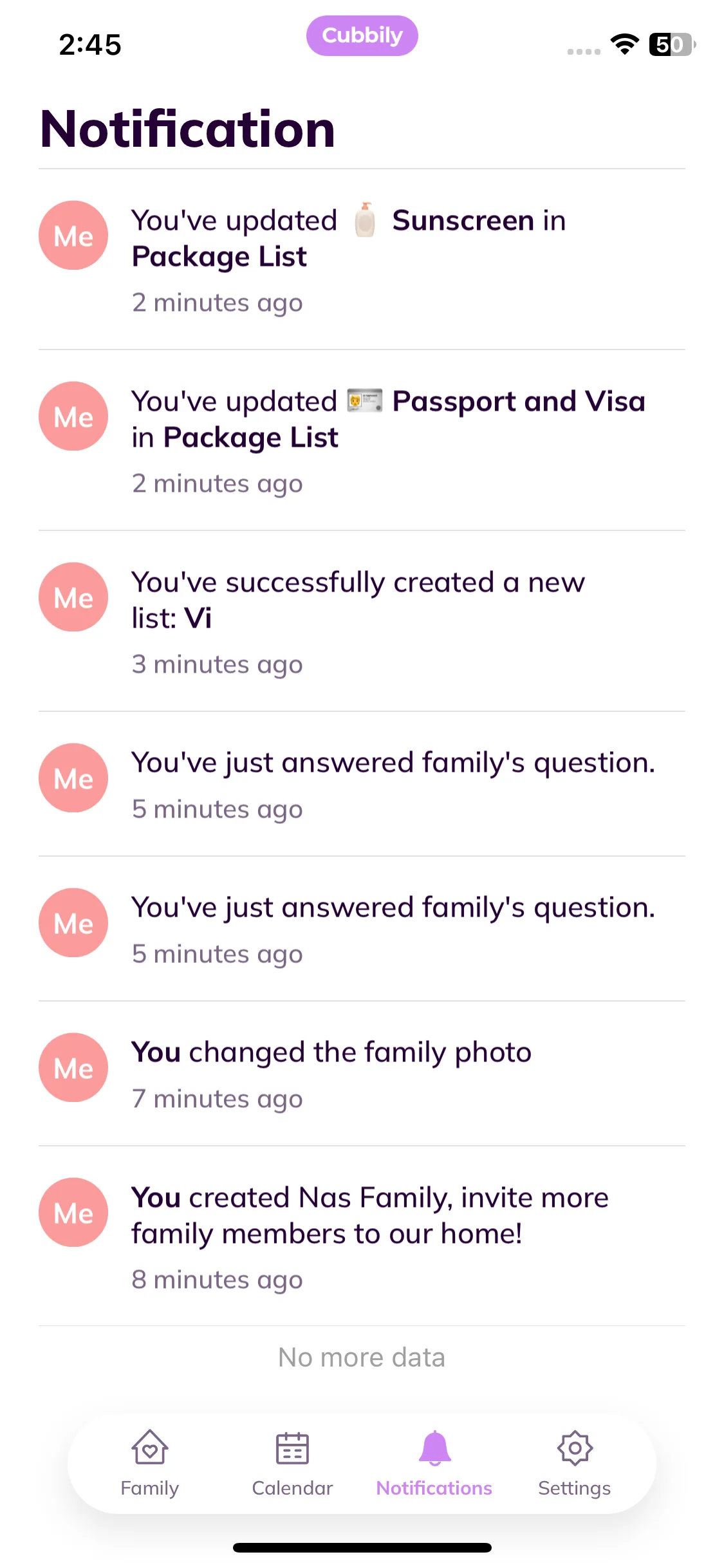Image resolution: width=724 pixels, height=1568 pixels.
Task: Select the Calendar tab label
Action: pos(292,1488)
